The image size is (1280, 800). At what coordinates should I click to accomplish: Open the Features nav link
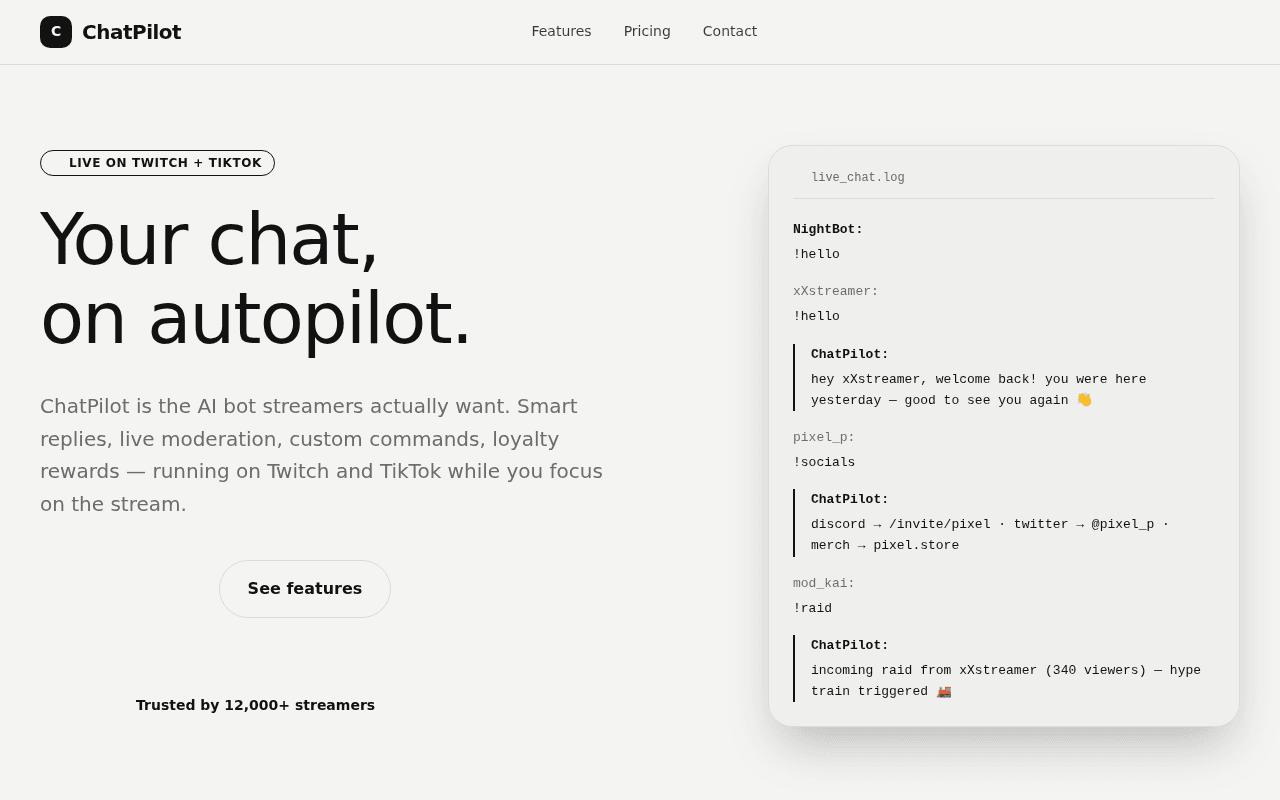click(x=561, y=31)
